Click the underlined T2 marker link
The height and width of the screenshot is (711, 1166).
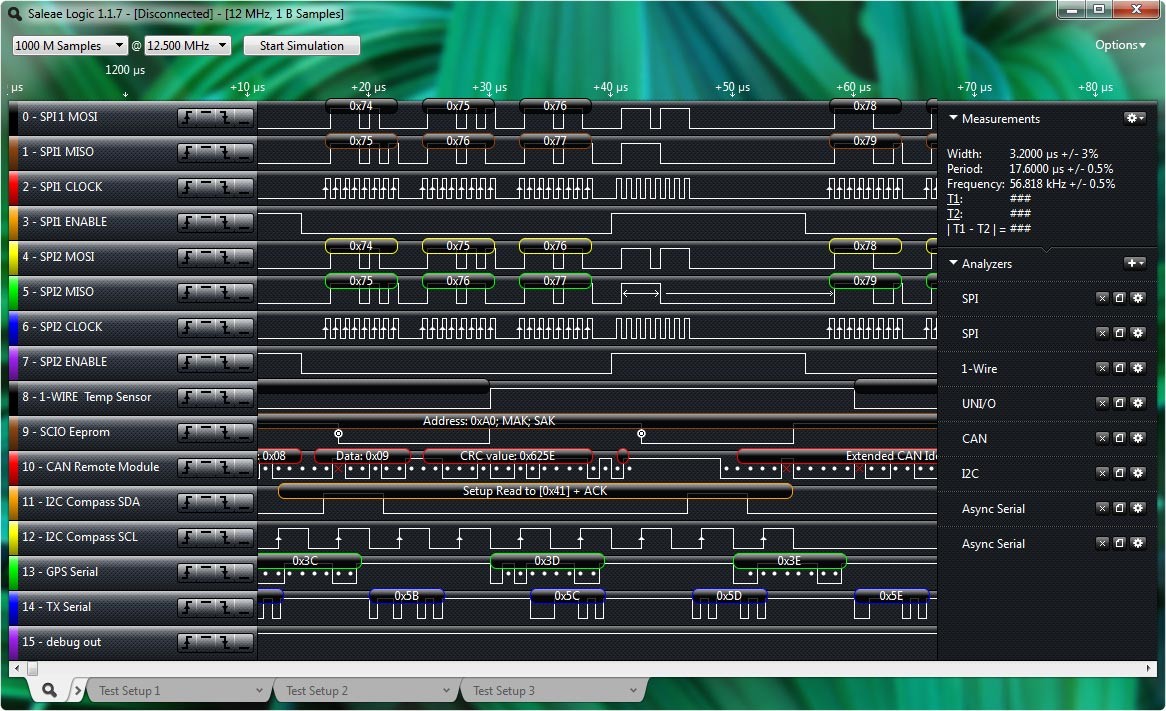955,213
